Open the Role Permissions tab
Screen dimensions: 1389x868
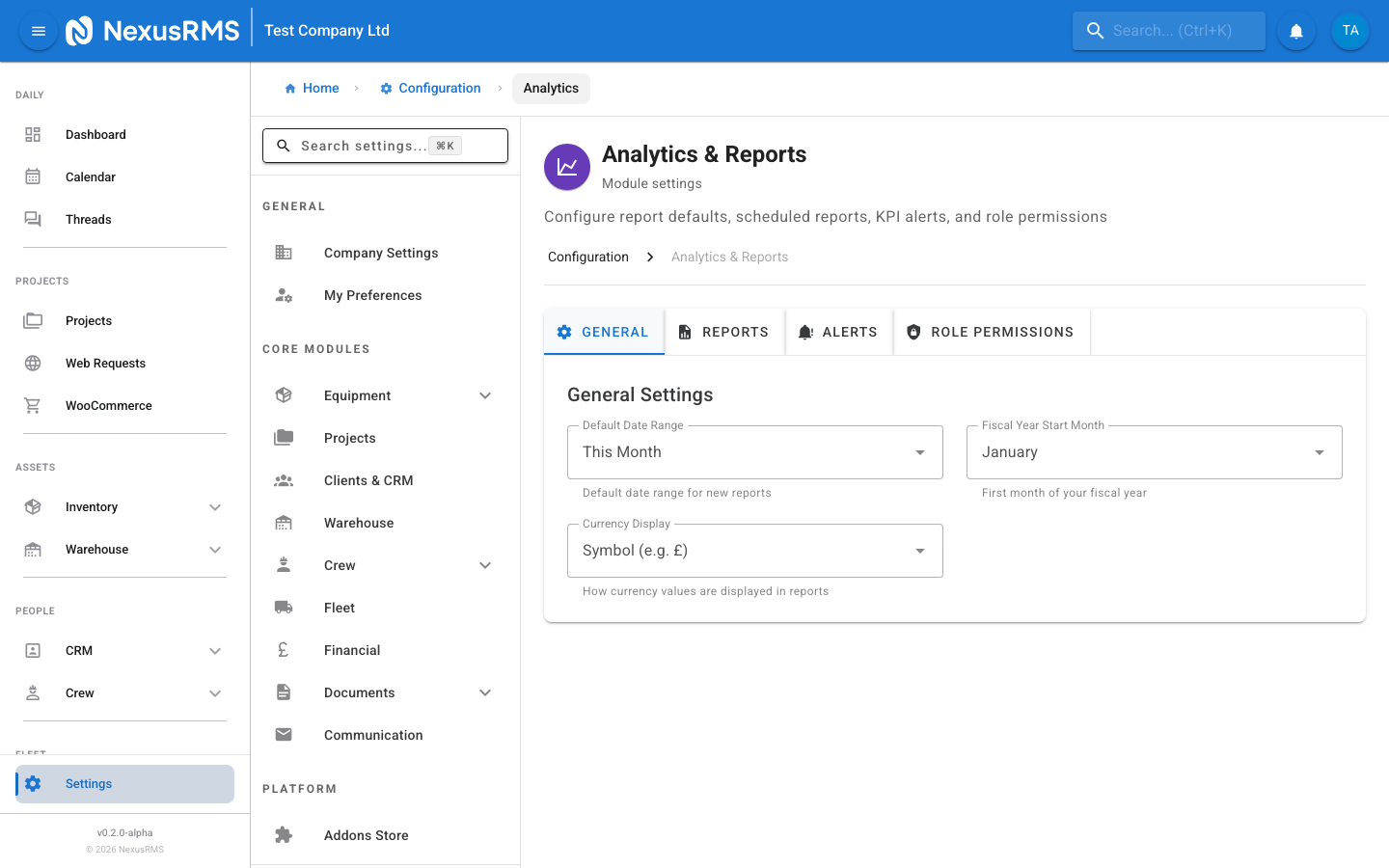click(x=992, y=331)
